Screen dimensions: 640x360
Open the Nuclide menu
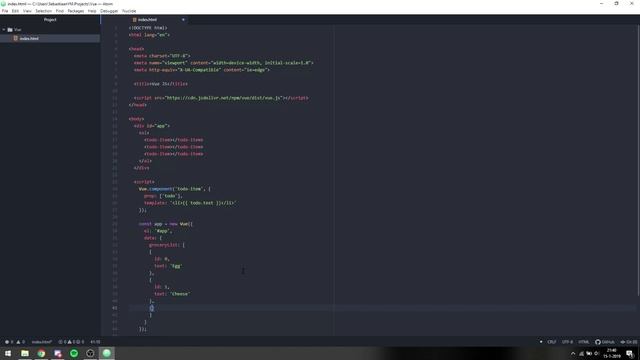click(129, 11)
